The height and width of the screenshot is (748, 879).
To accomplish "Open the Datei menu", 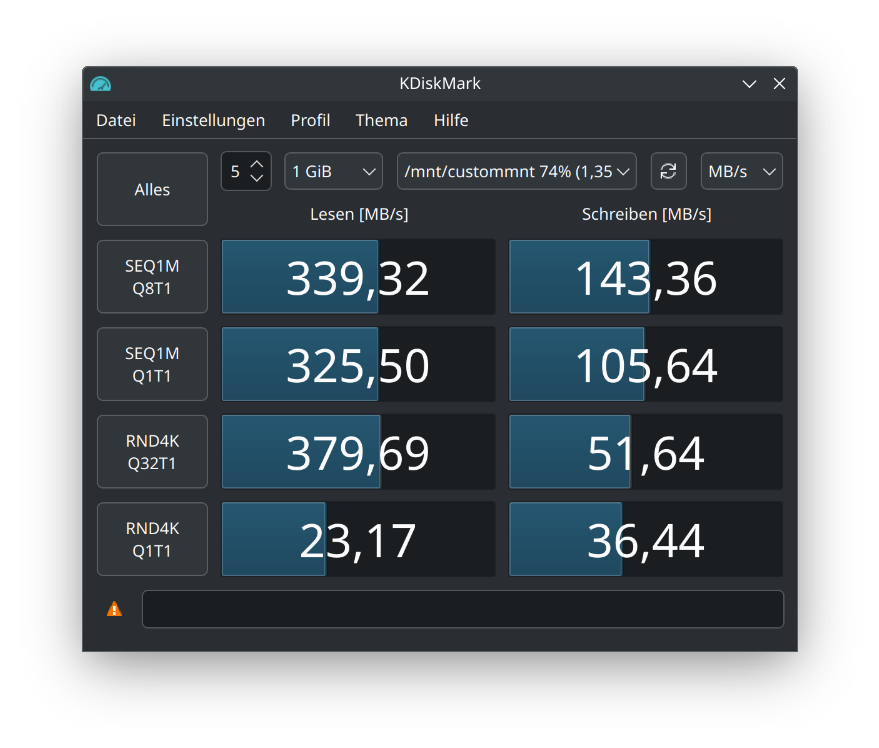I will [116, 120].
